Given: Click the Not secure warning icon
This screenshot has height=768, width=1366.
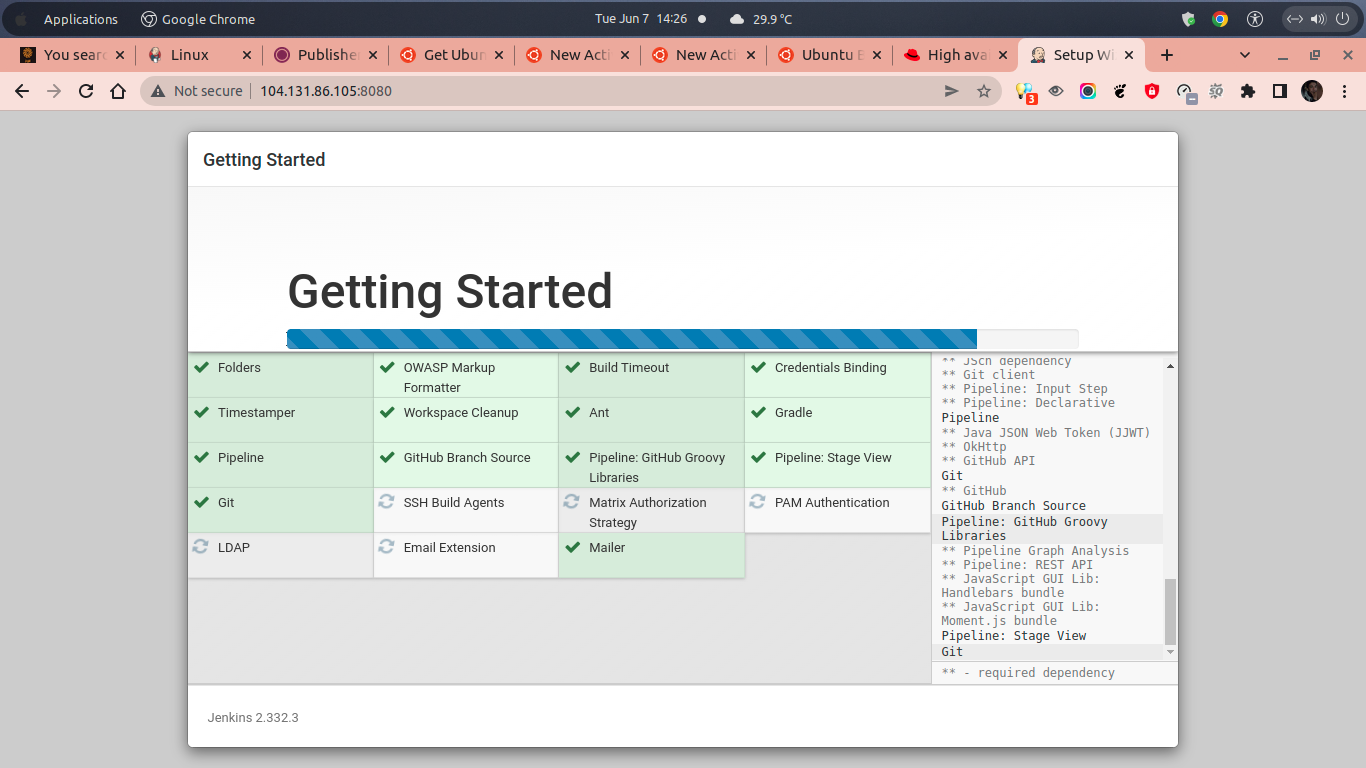Looking at the screenshot, I should click(158, 91).
